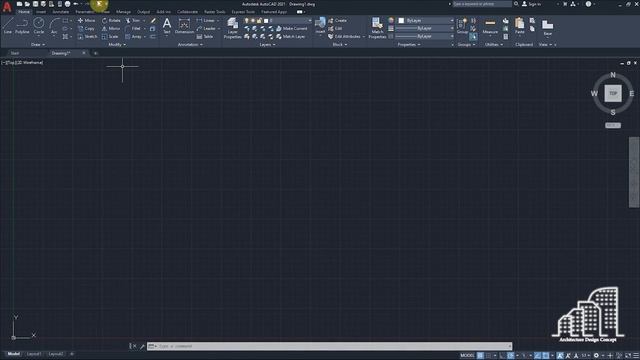Switch to the Start file tab
640x360 pixels.
click(15, 53)
